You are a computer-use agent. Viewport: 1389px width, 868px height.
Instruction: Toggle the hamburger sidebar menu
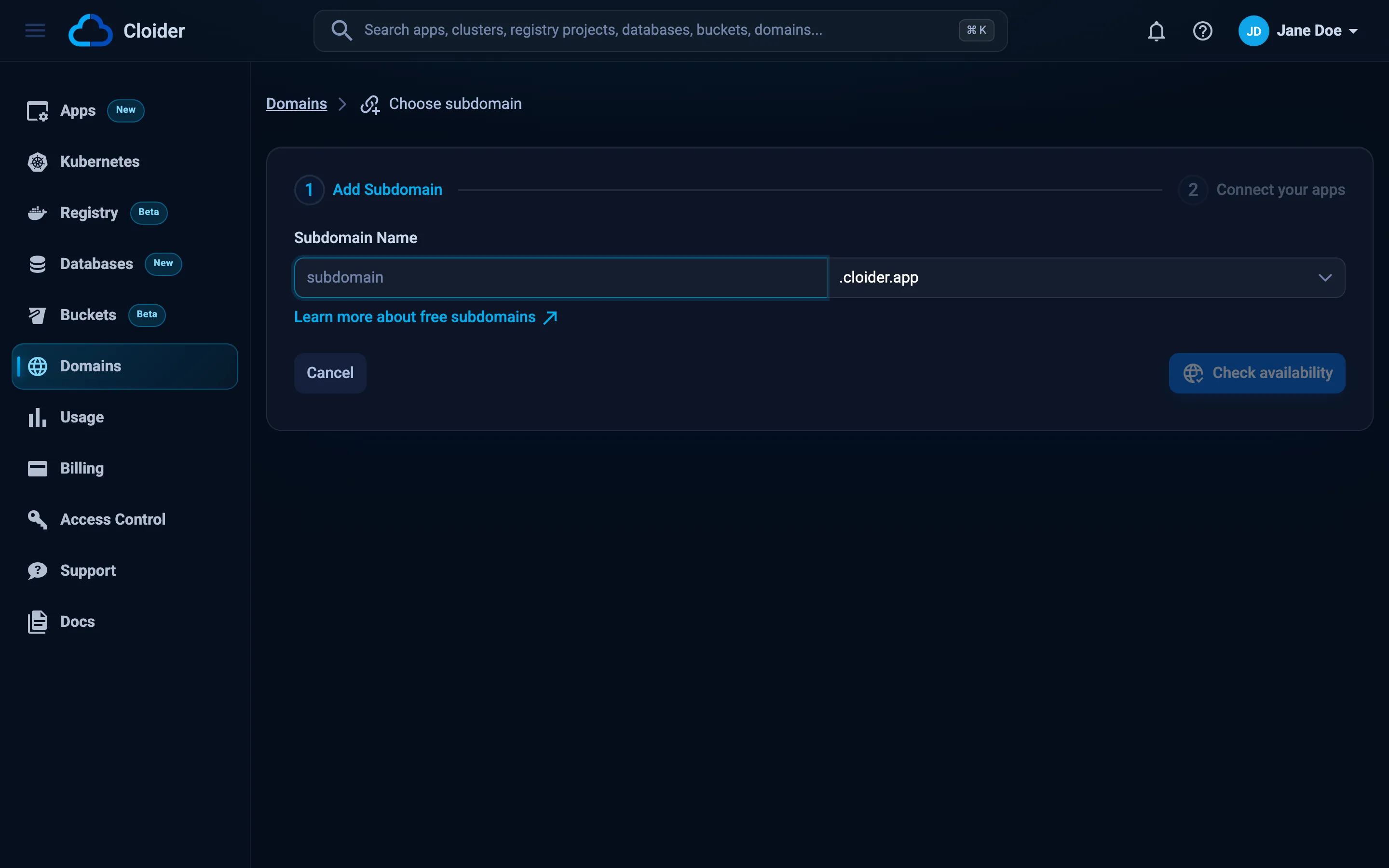point(35,30)
